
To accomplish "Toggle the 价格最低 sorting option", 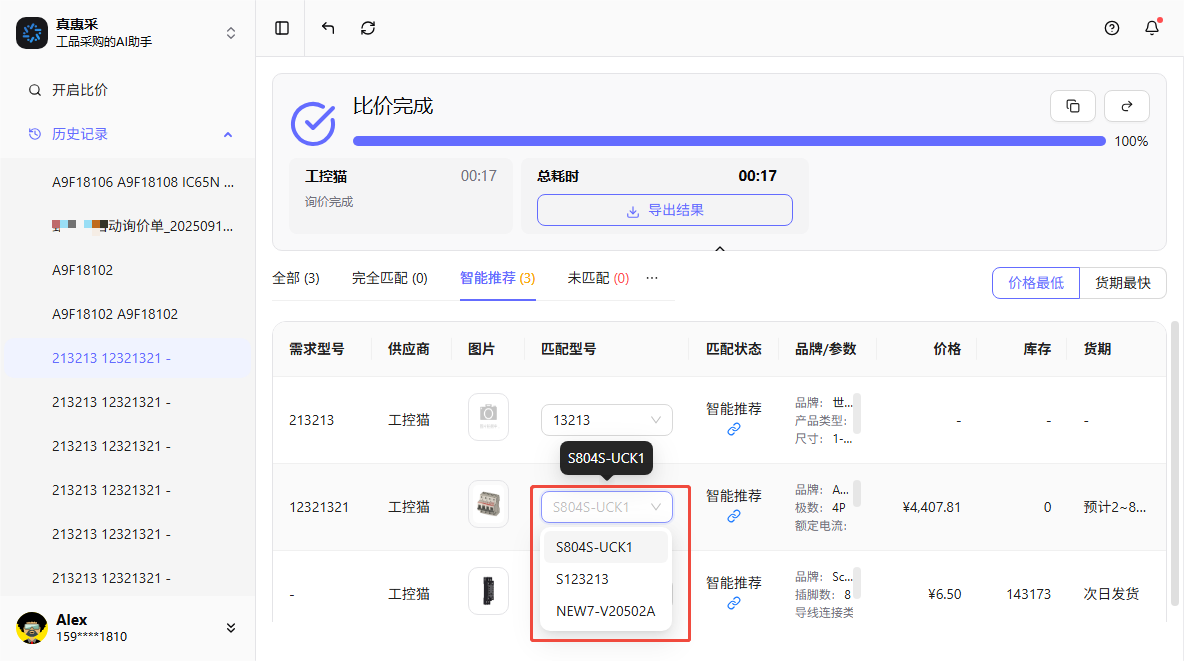I will point(1035,283).
